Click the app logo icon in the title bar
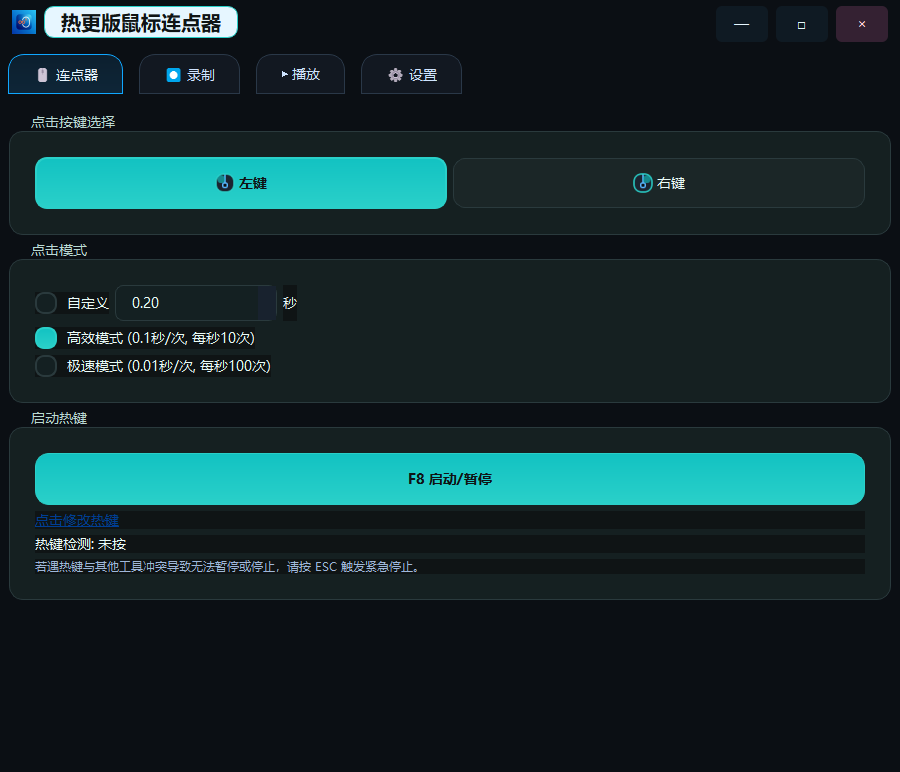Screen dimensions: 900x772 coord(22,21)
